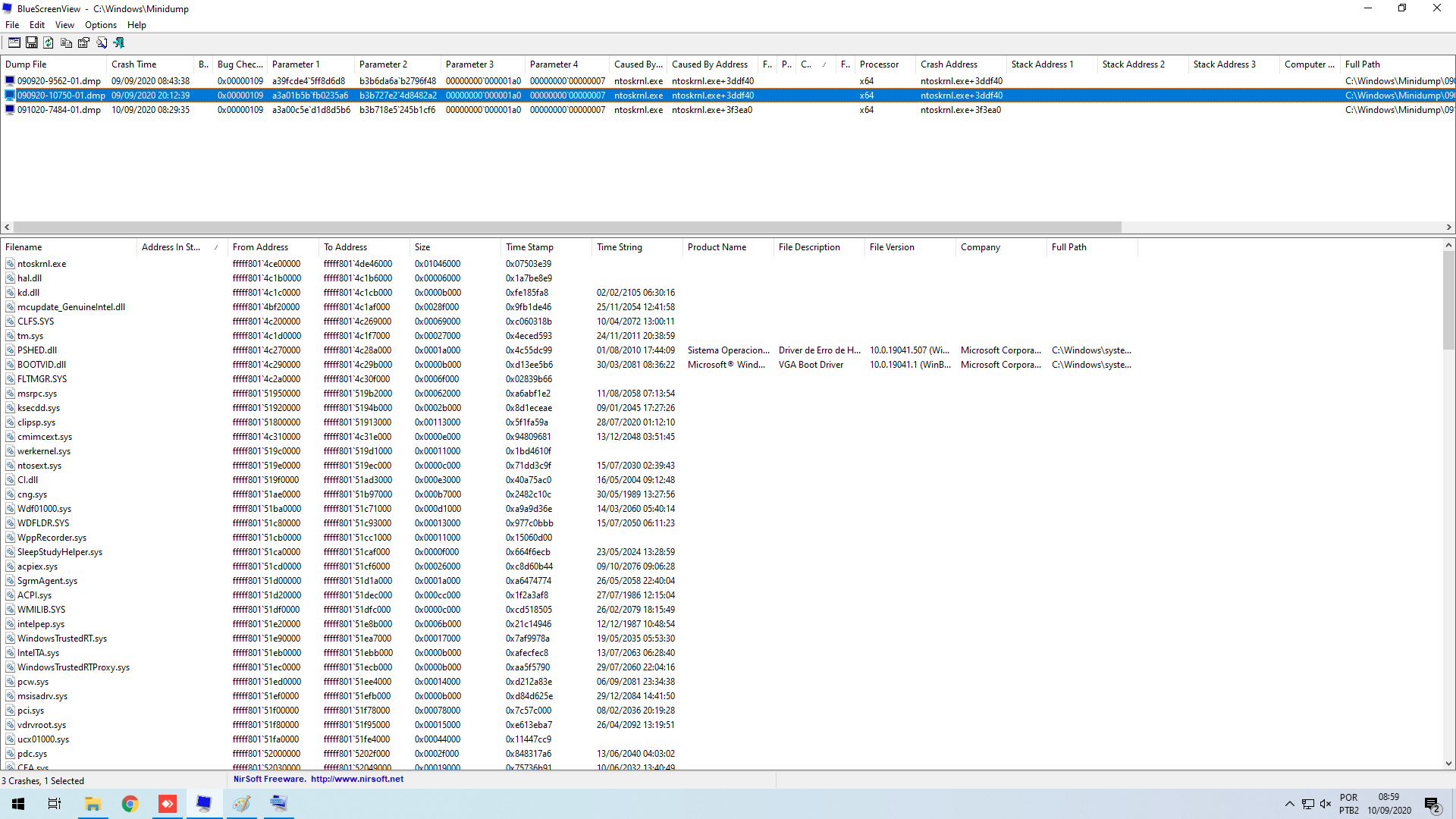Open Advanced Options from the toolbar
Screen dimensions: 1456x819
point(14,42)
